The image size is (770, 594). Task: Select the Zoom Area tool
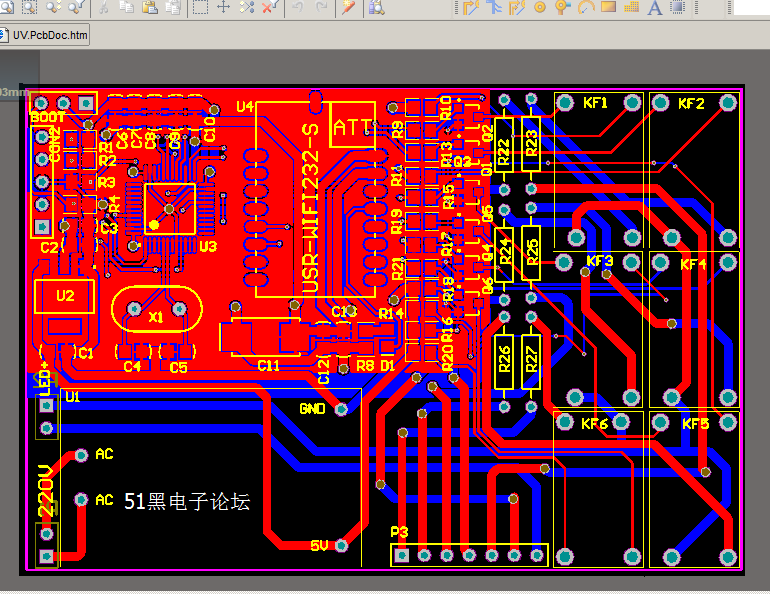[29, 7]
